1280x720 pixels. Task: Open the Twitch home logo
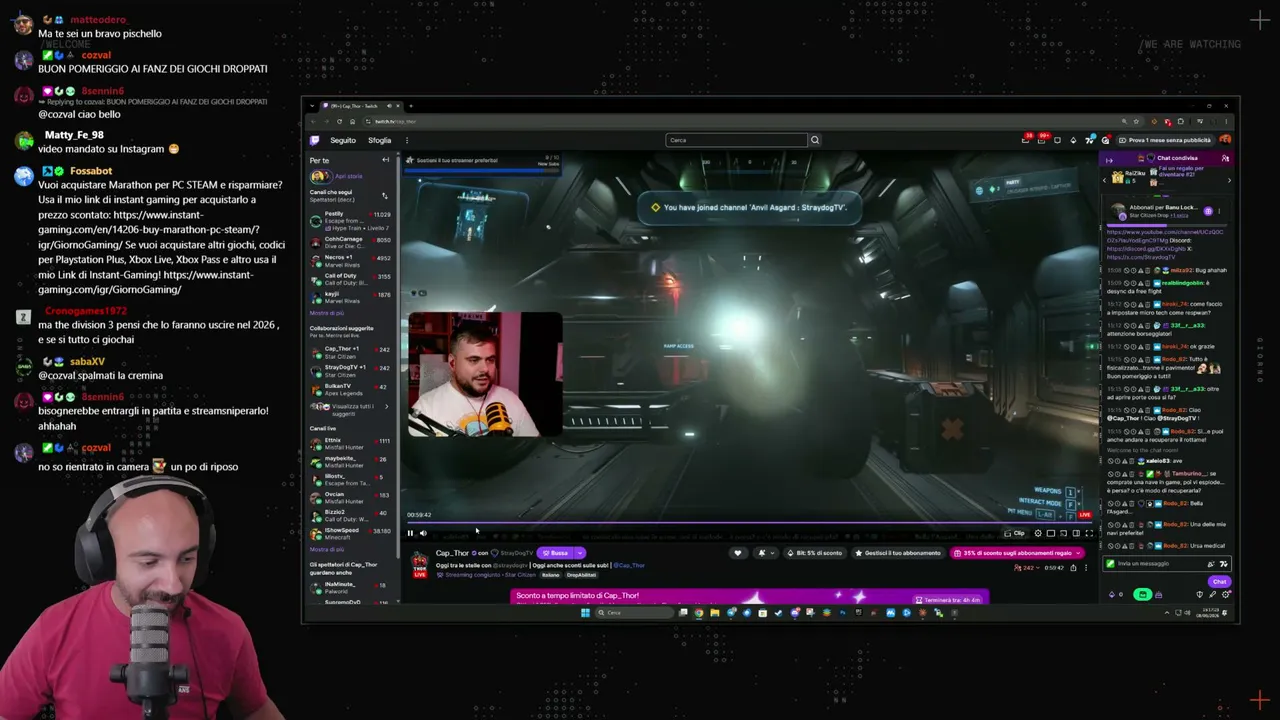(314, 140)
